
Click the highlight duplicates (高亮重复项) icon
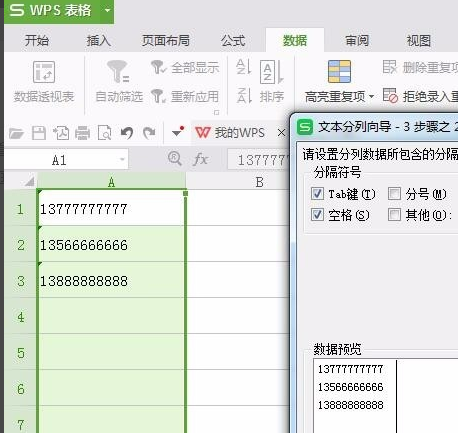click(x=339, y=71)
